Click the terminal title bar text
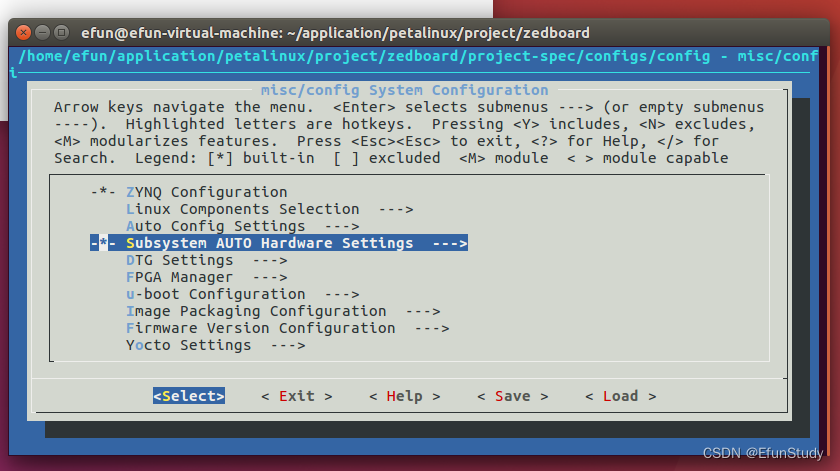840x471 pixels. (x=335, y=33)
